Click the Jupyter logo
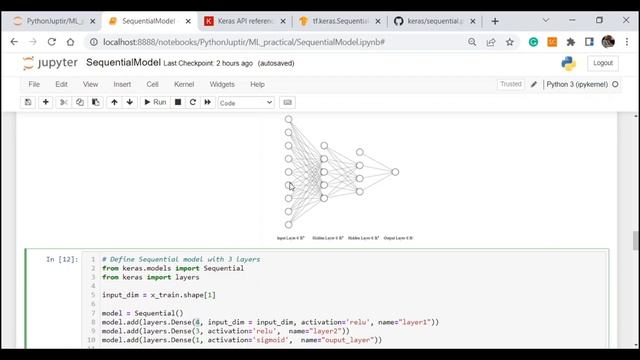This screenshot has height=360, width=640. pyautogui.click(x=49, y=63)
